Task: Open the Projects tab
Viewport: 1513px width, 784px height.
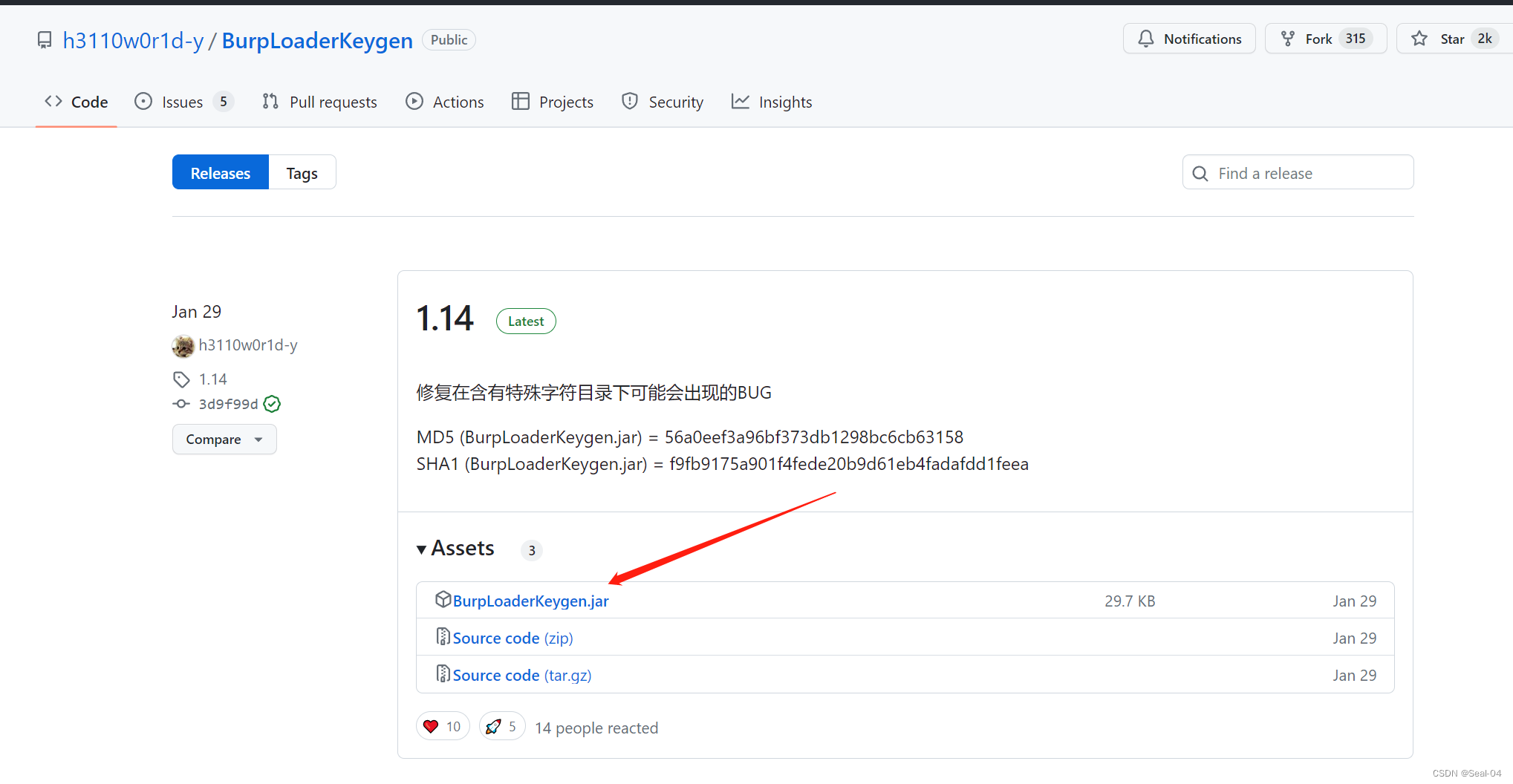Action: (x=552, y=102)
